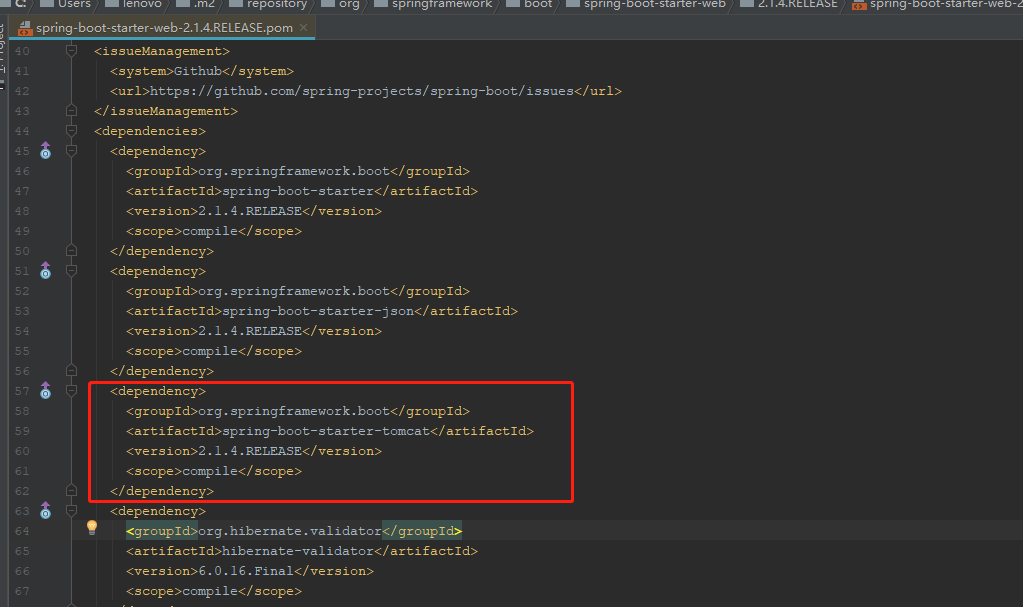Fold the spring-boot-starter-tomcat dependency at line 57

[72, 391]
